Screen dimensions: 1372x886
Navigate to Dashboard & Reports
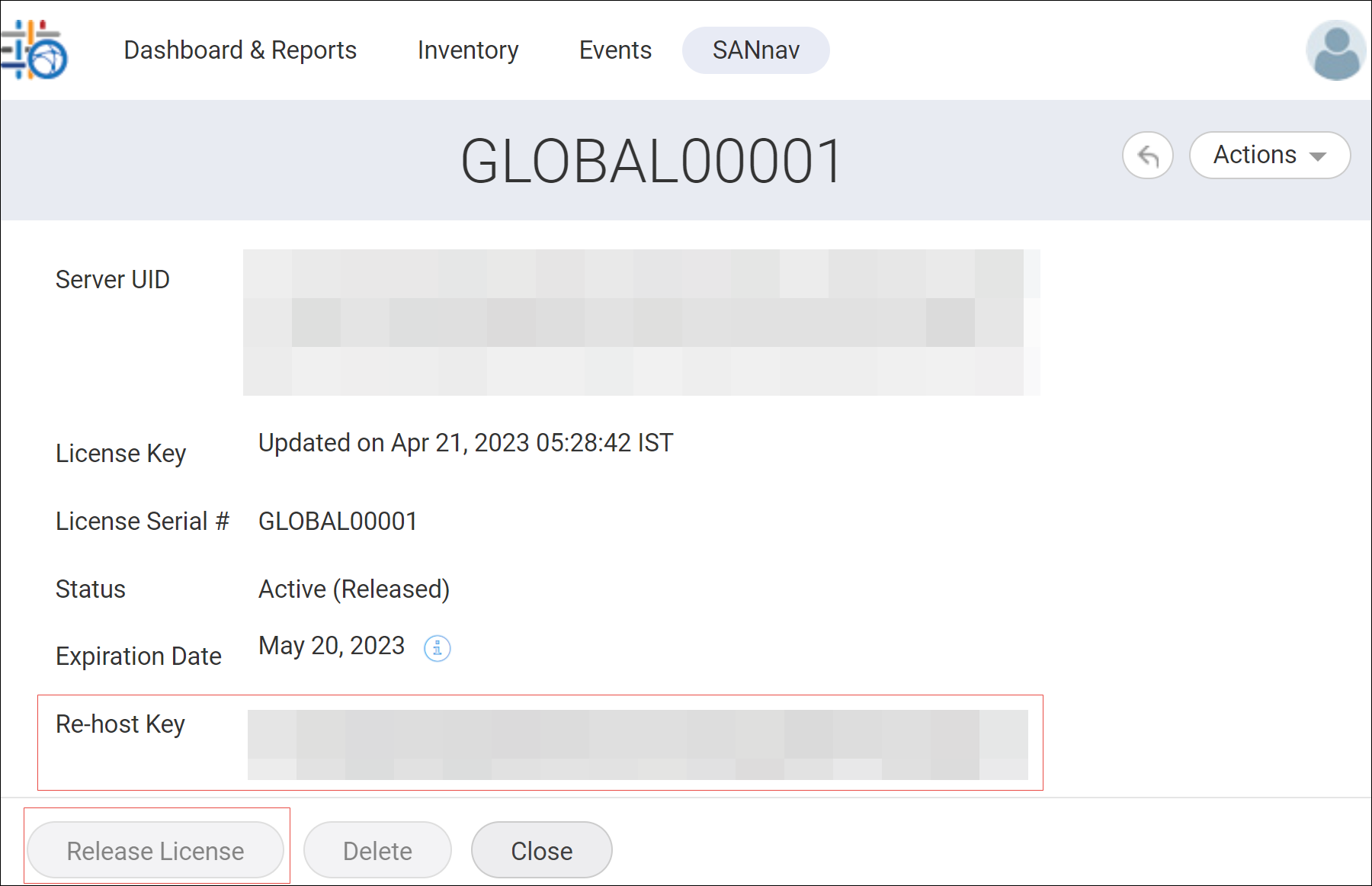[240, 50]
